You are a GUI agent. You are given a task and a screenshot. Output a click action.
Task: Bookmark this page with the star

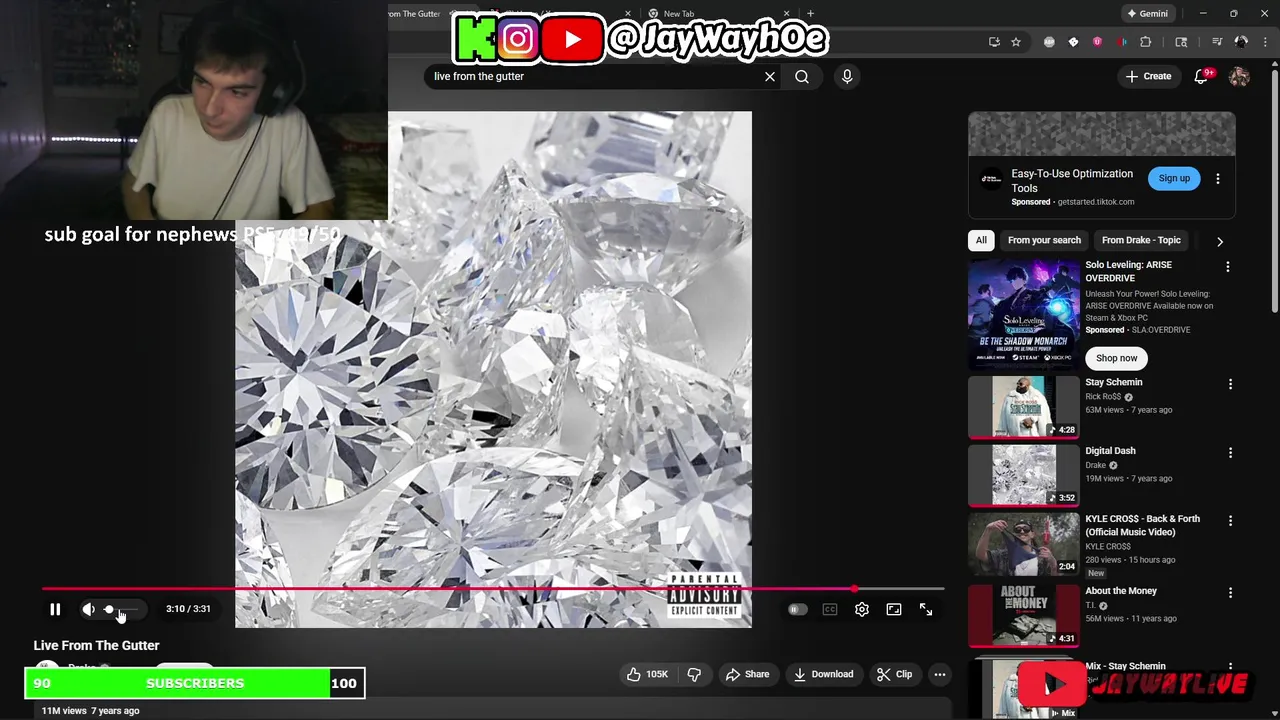tap(1016, 42)
